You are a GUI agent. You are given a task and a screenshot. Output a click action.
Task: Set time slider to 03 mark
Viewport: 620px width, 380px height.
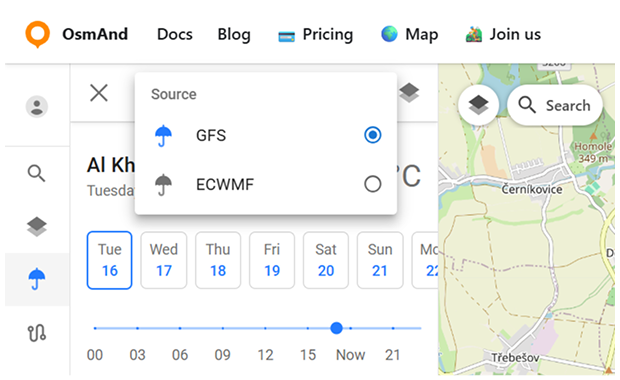[x=138, y=328]
